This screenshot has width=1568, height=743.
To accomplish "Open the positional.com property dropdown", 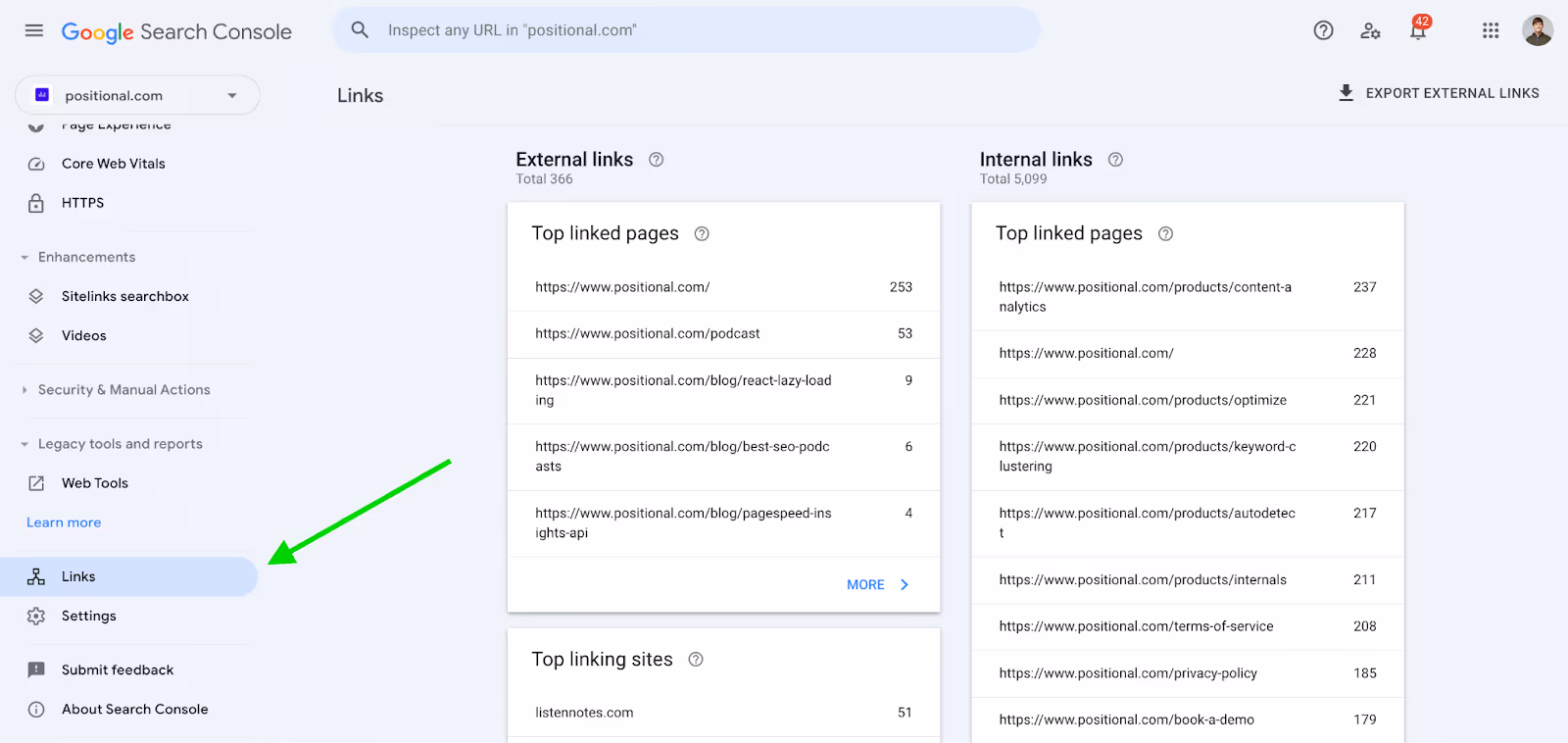I will point(137,95).
